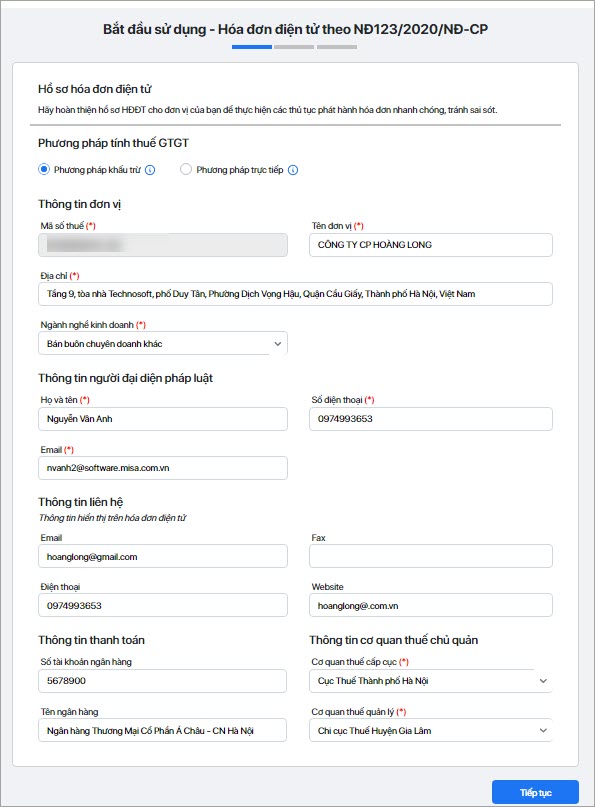The width and height of the screenshot is (595, 807).
Task: Open Ngành nghề kinh doanh dropdown
Action: point(163,343)
